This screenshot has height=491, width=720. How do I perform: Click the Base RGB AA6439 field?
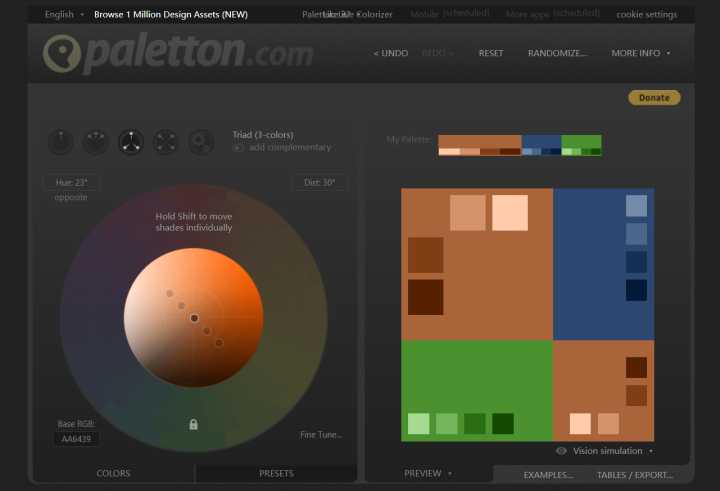coord(76,439)
